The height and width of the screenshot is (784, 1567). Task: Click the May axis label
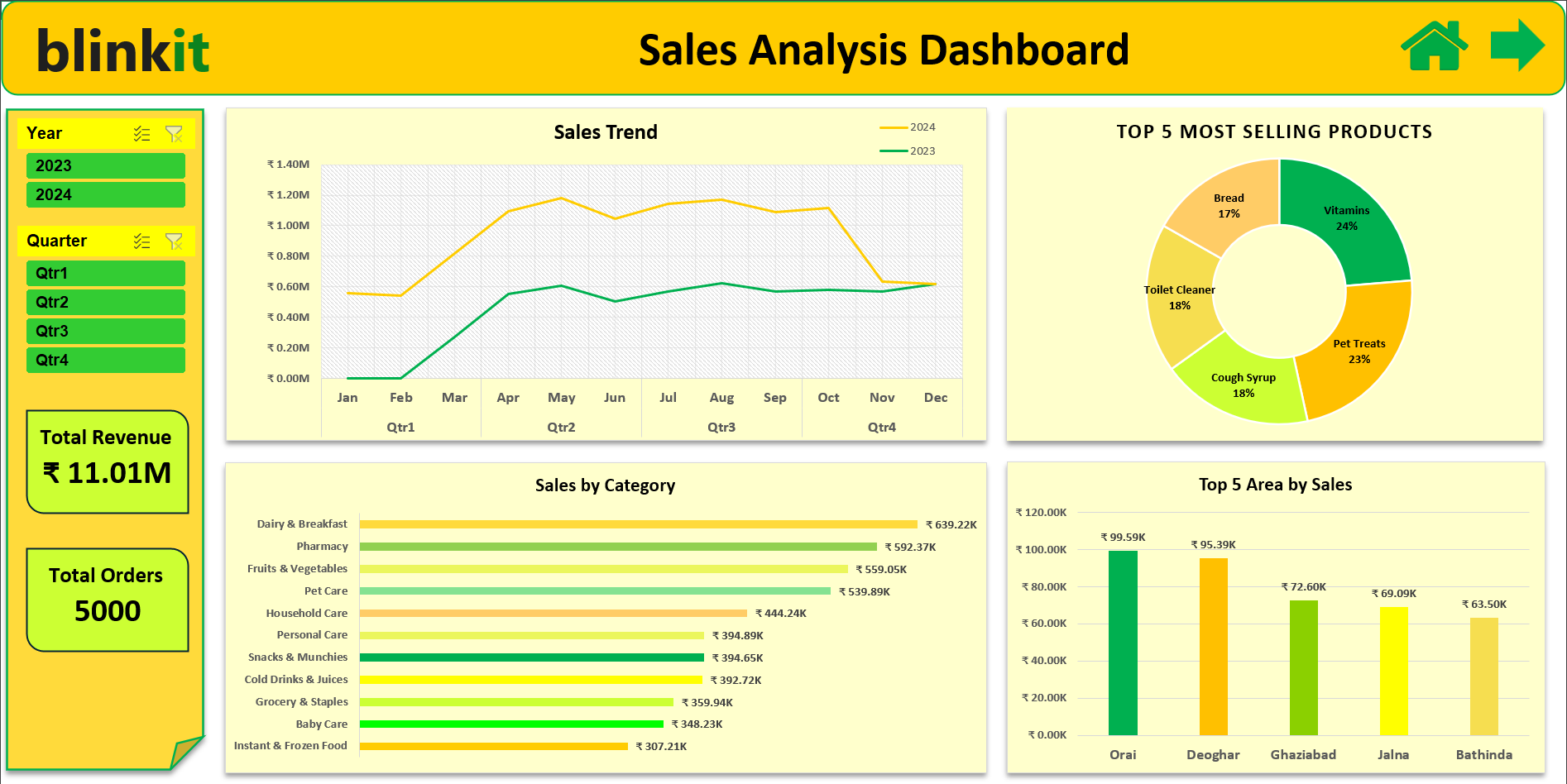561,398
